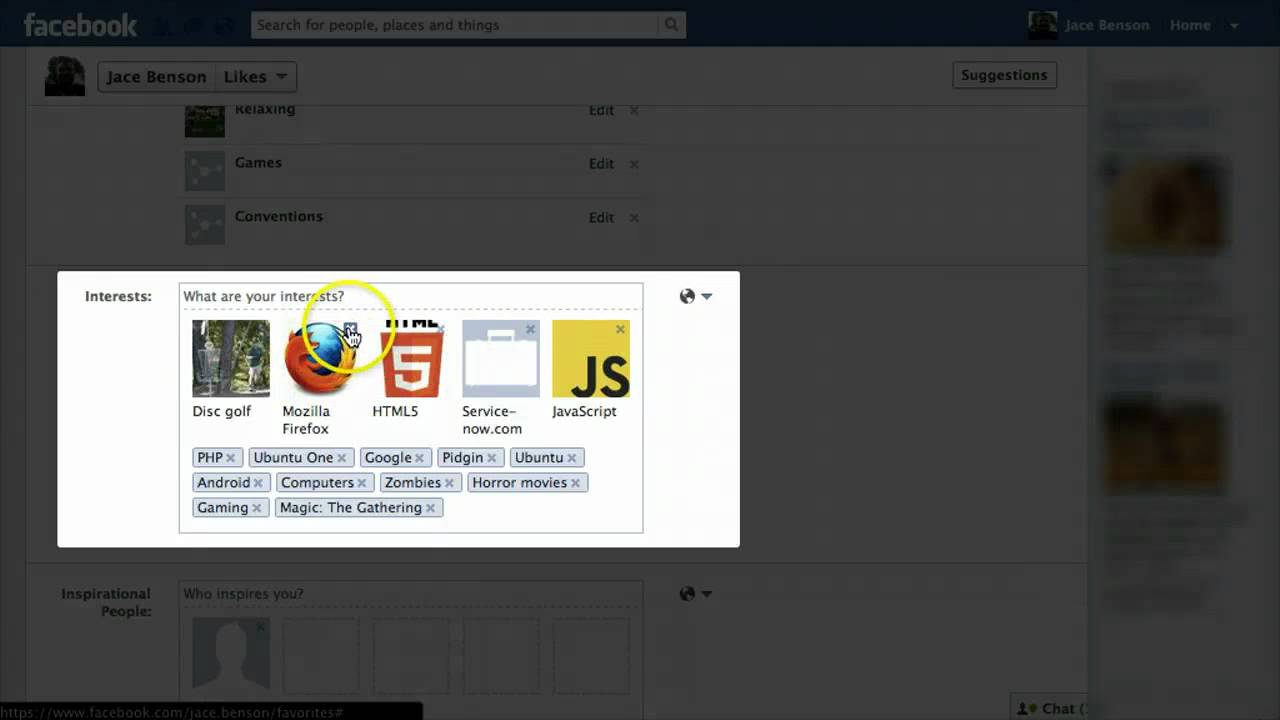Open Interests privacy globe dropdown
Image resolution: width=1280 pixels, height=720 pixels.
tap(695, 296)
